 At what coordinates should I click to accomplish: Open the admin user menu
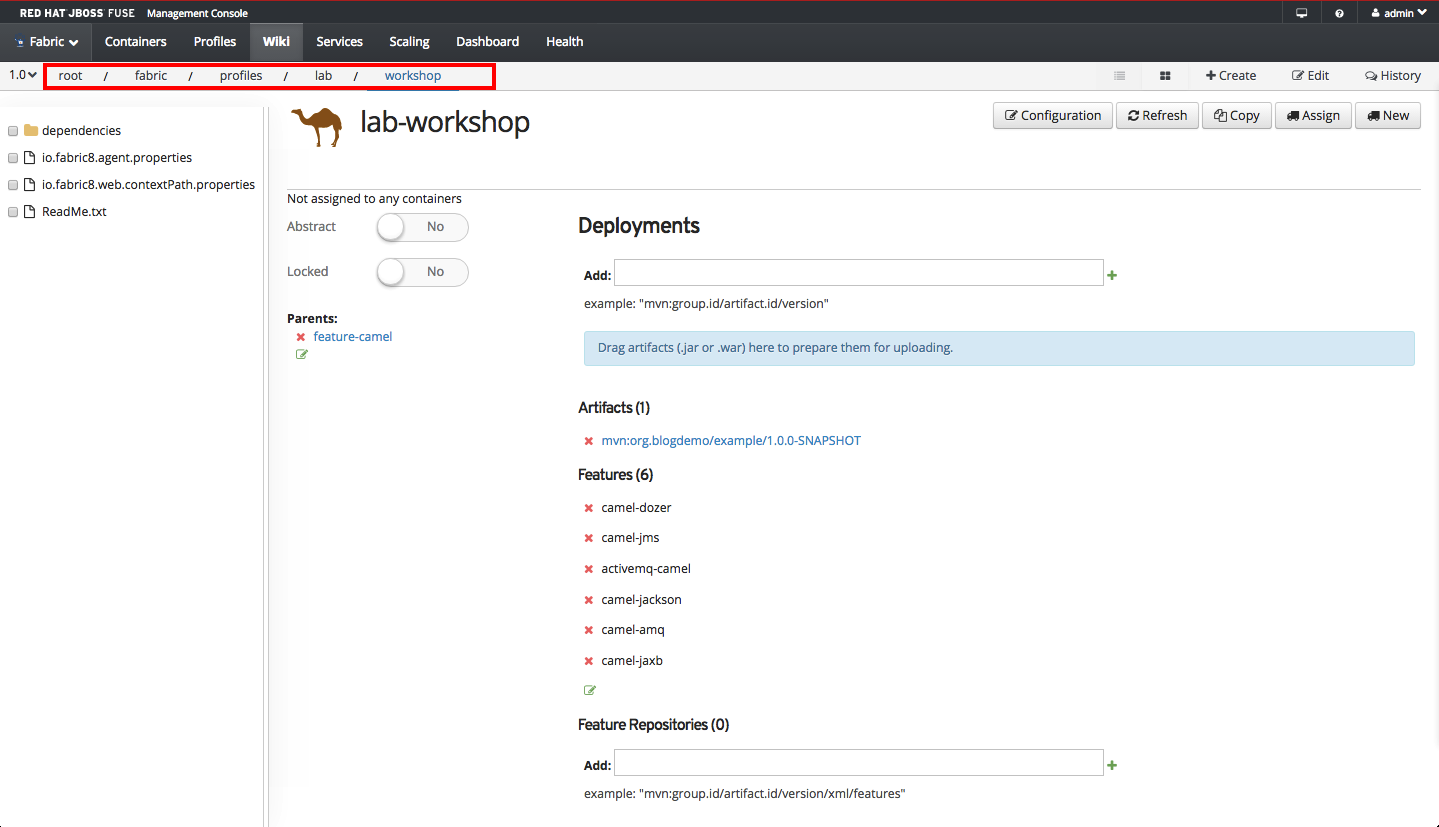tap(1398, 13)
